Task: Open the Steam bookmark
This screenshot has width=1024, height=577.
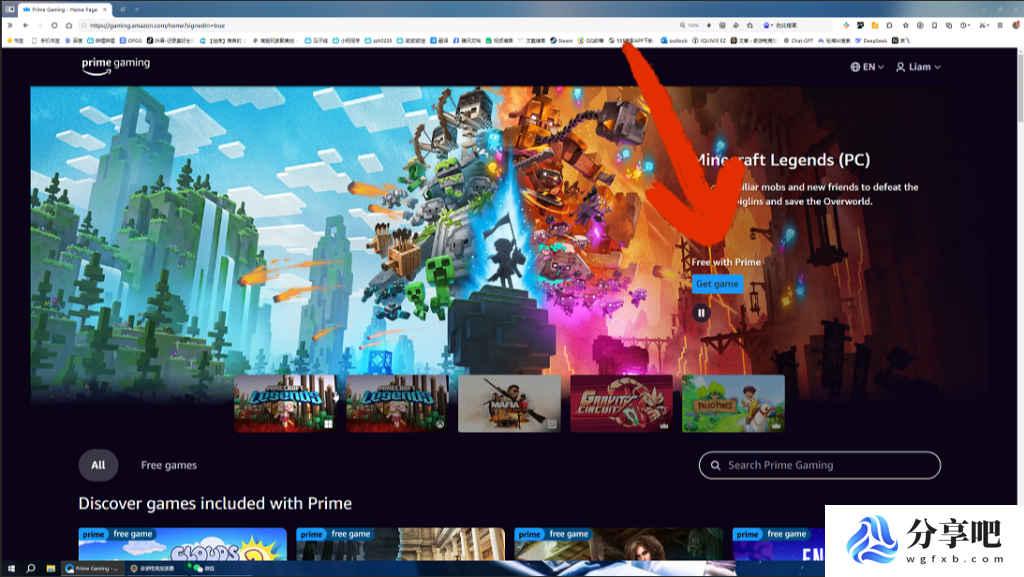Action: pos(561,40)
